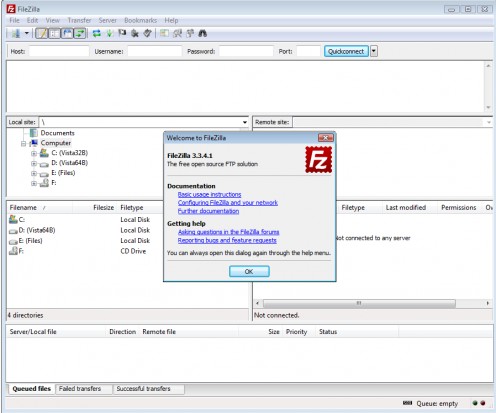Toggle synchronized browsing
Screen dimensions: 496x413
pos(190,33)
